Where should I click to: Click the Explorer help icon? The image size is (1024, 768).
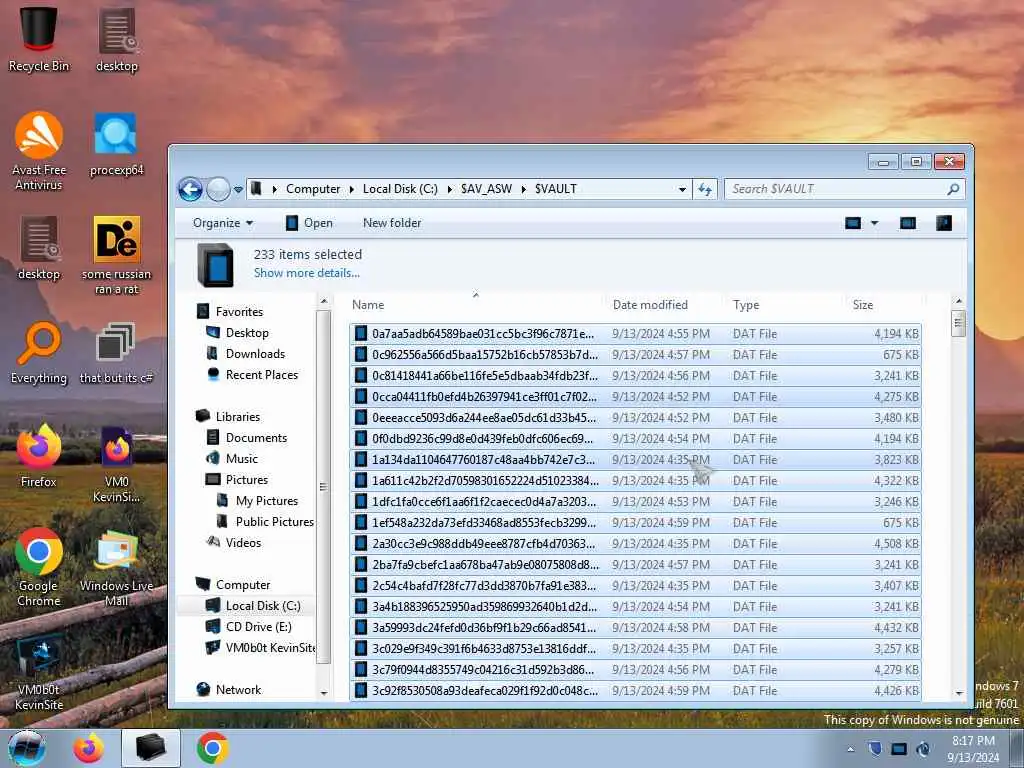[x=944, y=223]
